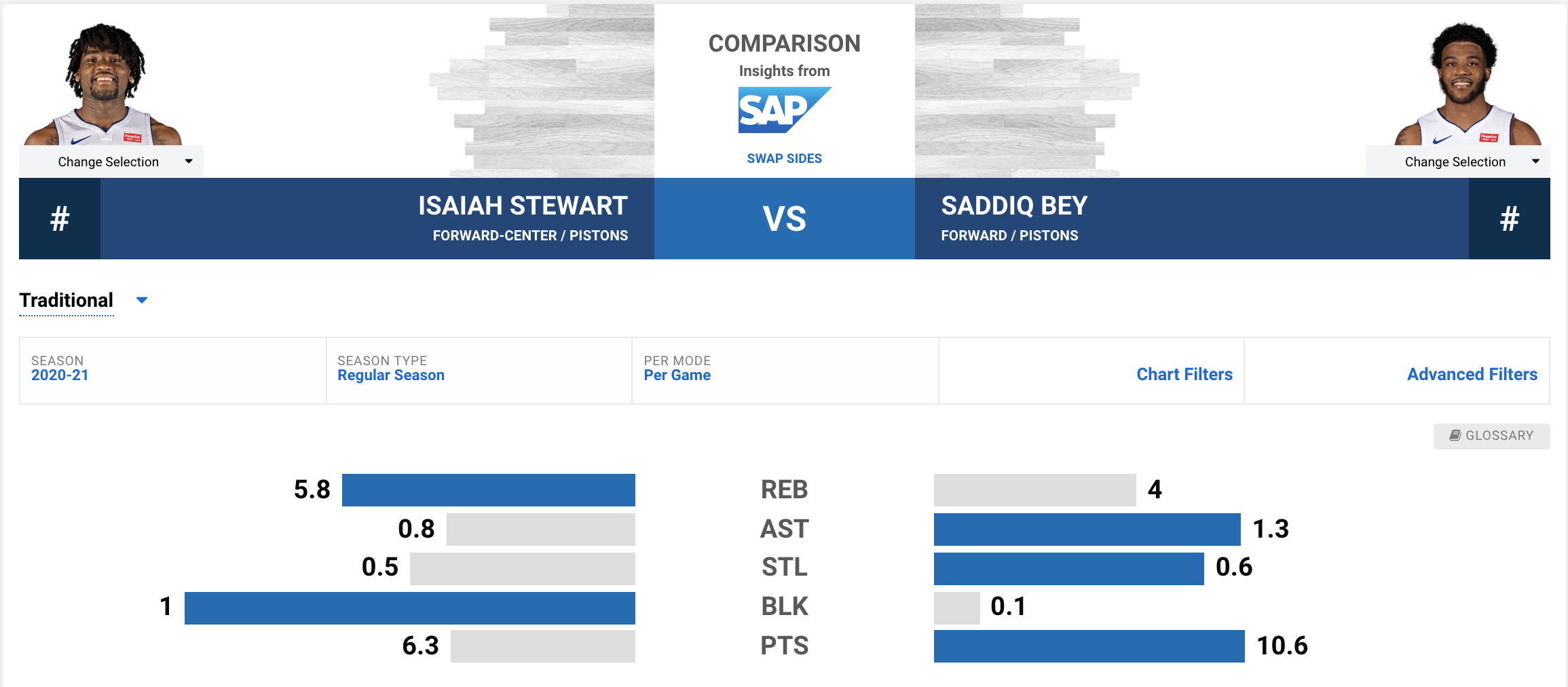1568x687 pixels.
Task: Expand the Traditional stats type dropdown
Action: [67, 300]
